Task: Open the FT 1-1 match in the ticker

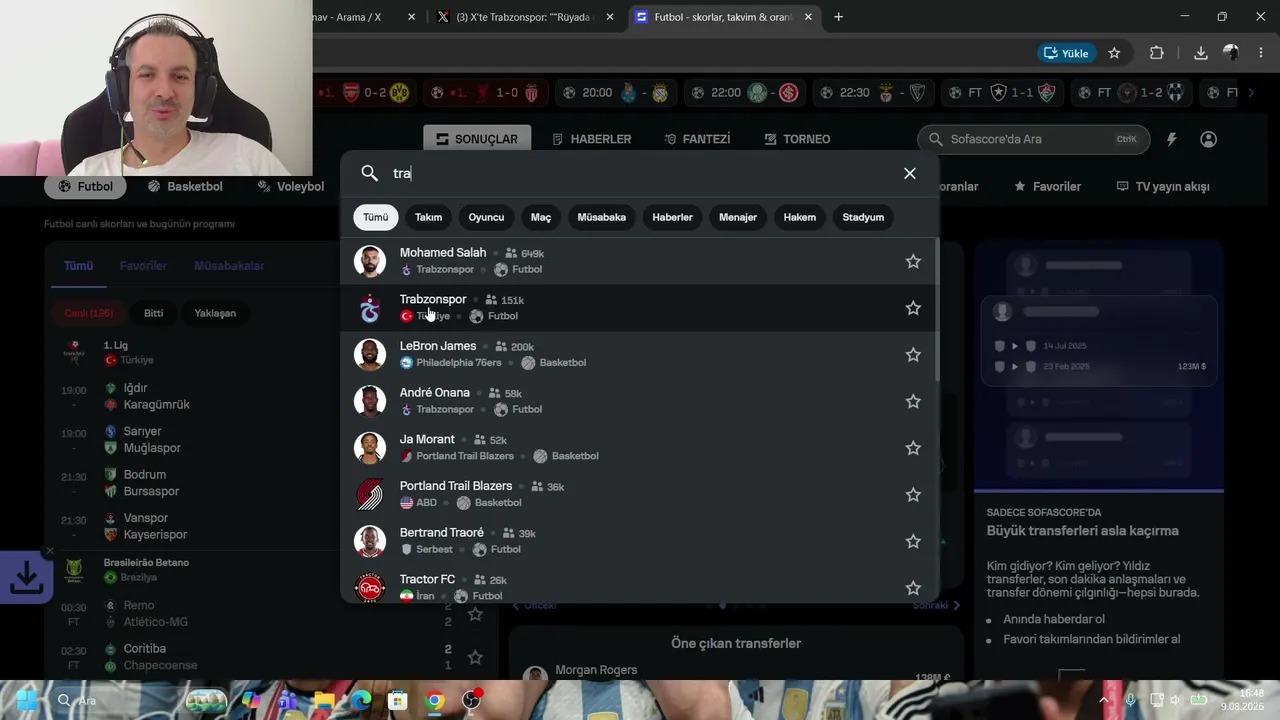Action: click(x=1003, y=93)
